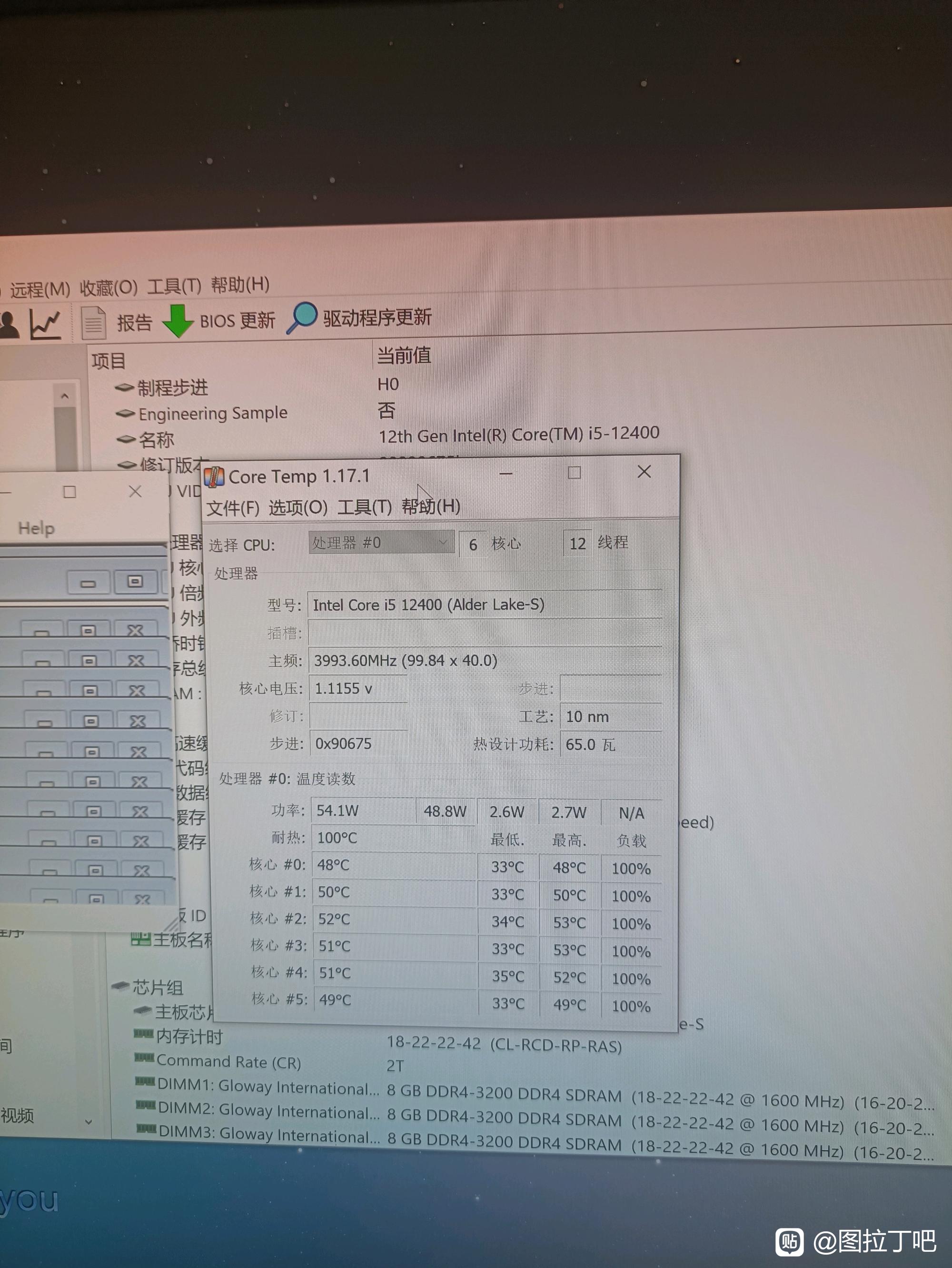The width and height of the screenshot is (952, 1268).
Task: Select the 内存计时 row
Action: [x=188, y=1036]
